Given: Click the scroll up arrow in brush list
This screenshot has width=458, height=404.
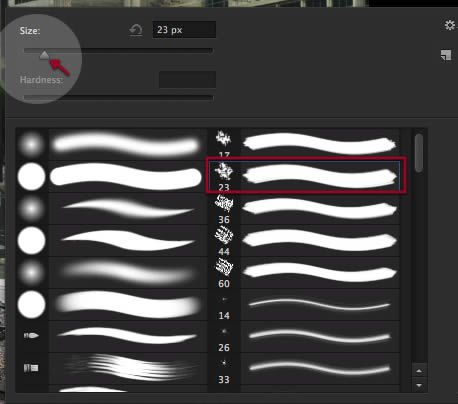Looking at the screenshot, I should click(x=419, y=371).
